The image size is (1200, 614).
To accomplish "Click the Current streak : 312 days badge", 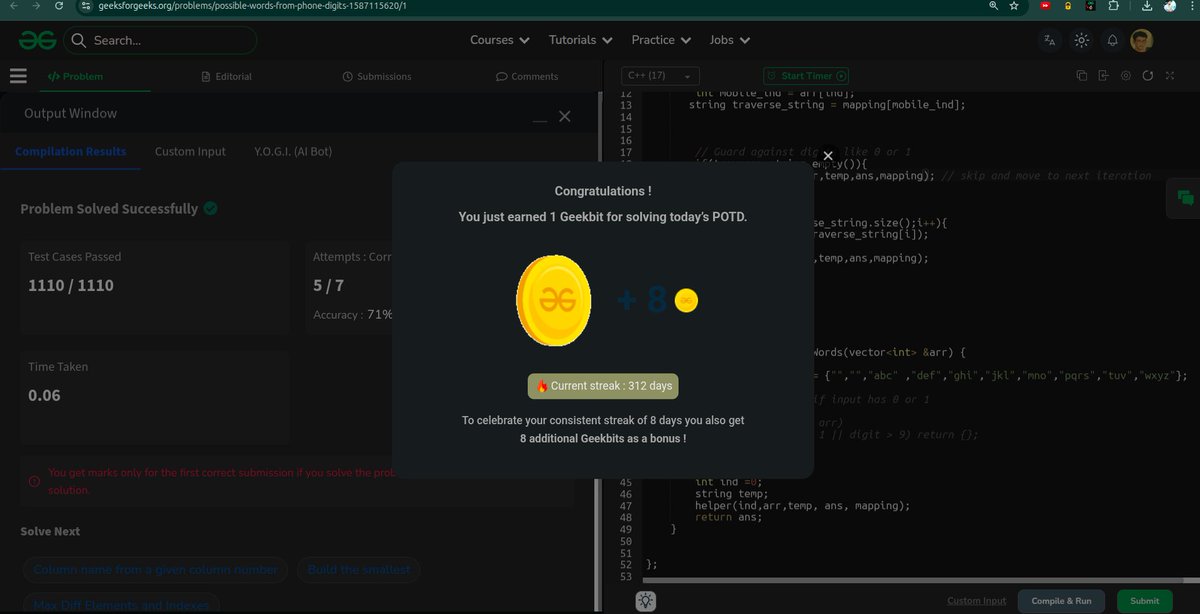I will coord(603,385).
